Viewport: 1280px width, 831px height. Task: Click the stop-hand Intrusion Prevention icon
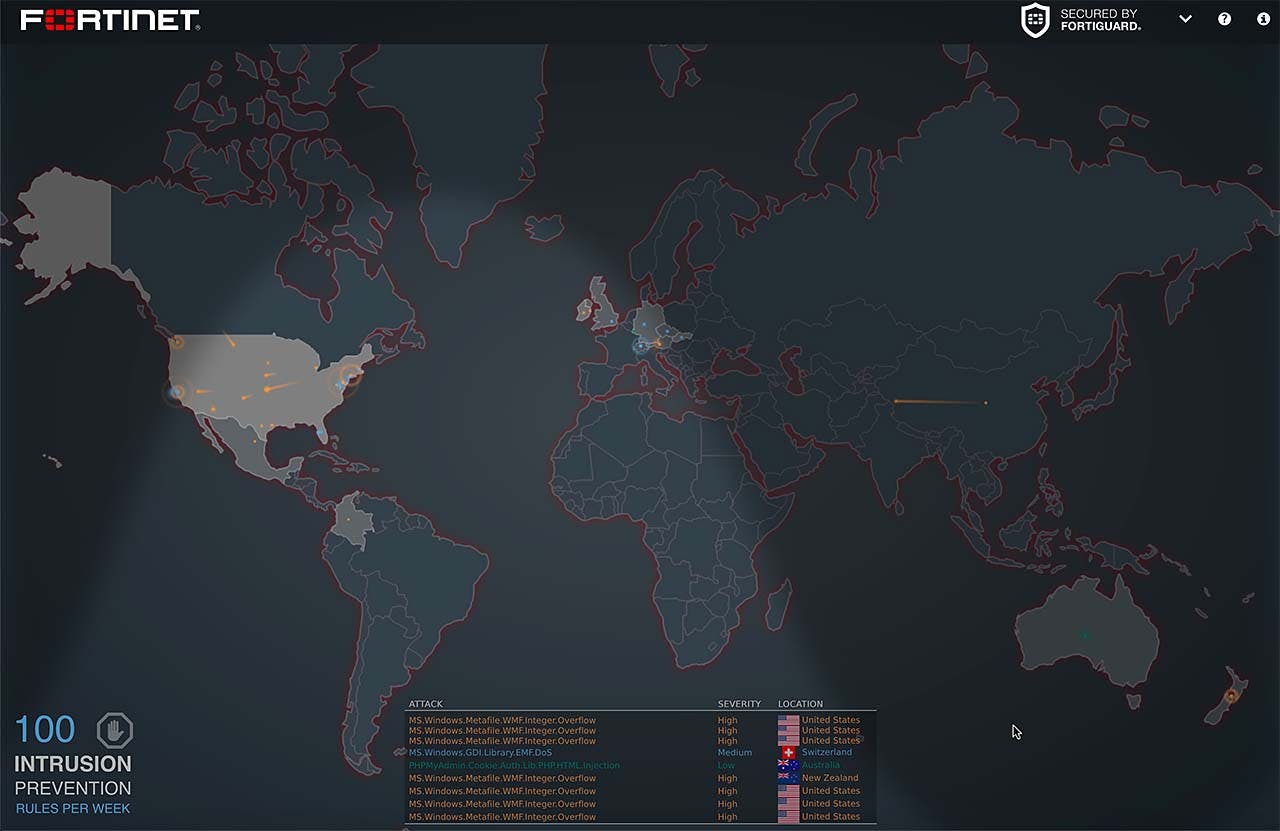[115, 730]
